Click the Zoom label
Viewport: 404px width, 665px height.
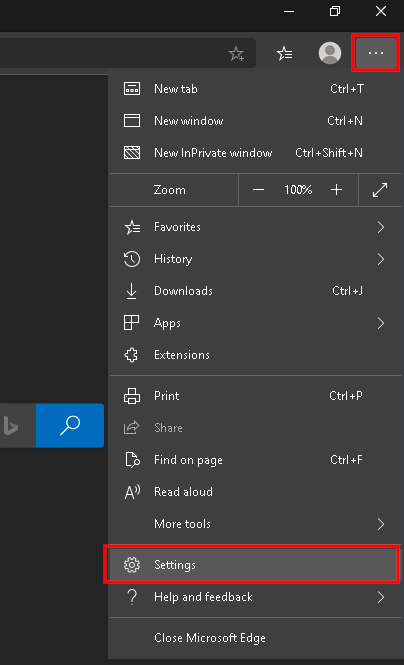(x=170, y=190)
